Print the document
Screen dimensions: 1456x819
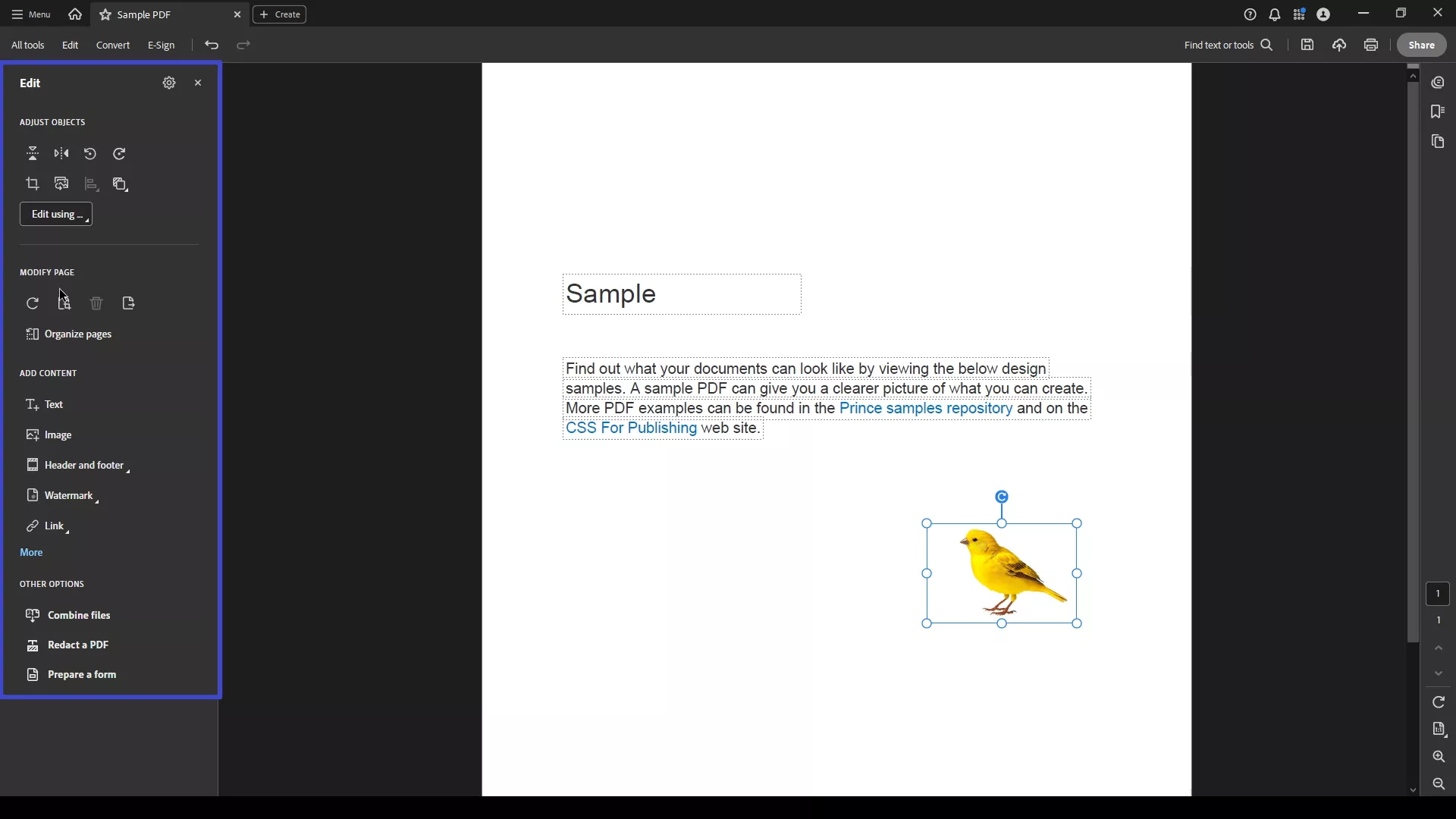point(1370,45)
